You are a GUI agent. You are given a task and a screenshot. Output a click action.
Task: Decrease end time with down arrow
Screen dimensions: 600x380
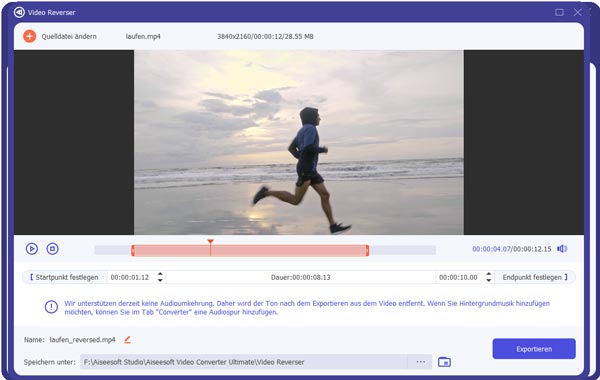tap(489, 281)
